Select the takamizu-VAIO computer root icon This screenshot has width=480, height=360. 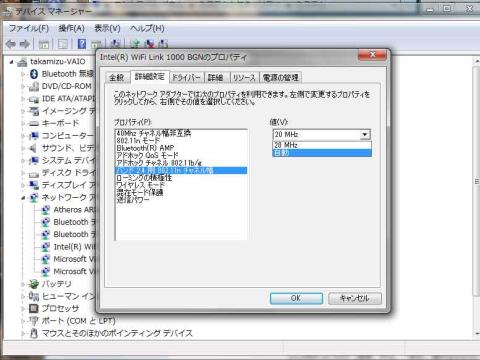(x=22, y=62)
